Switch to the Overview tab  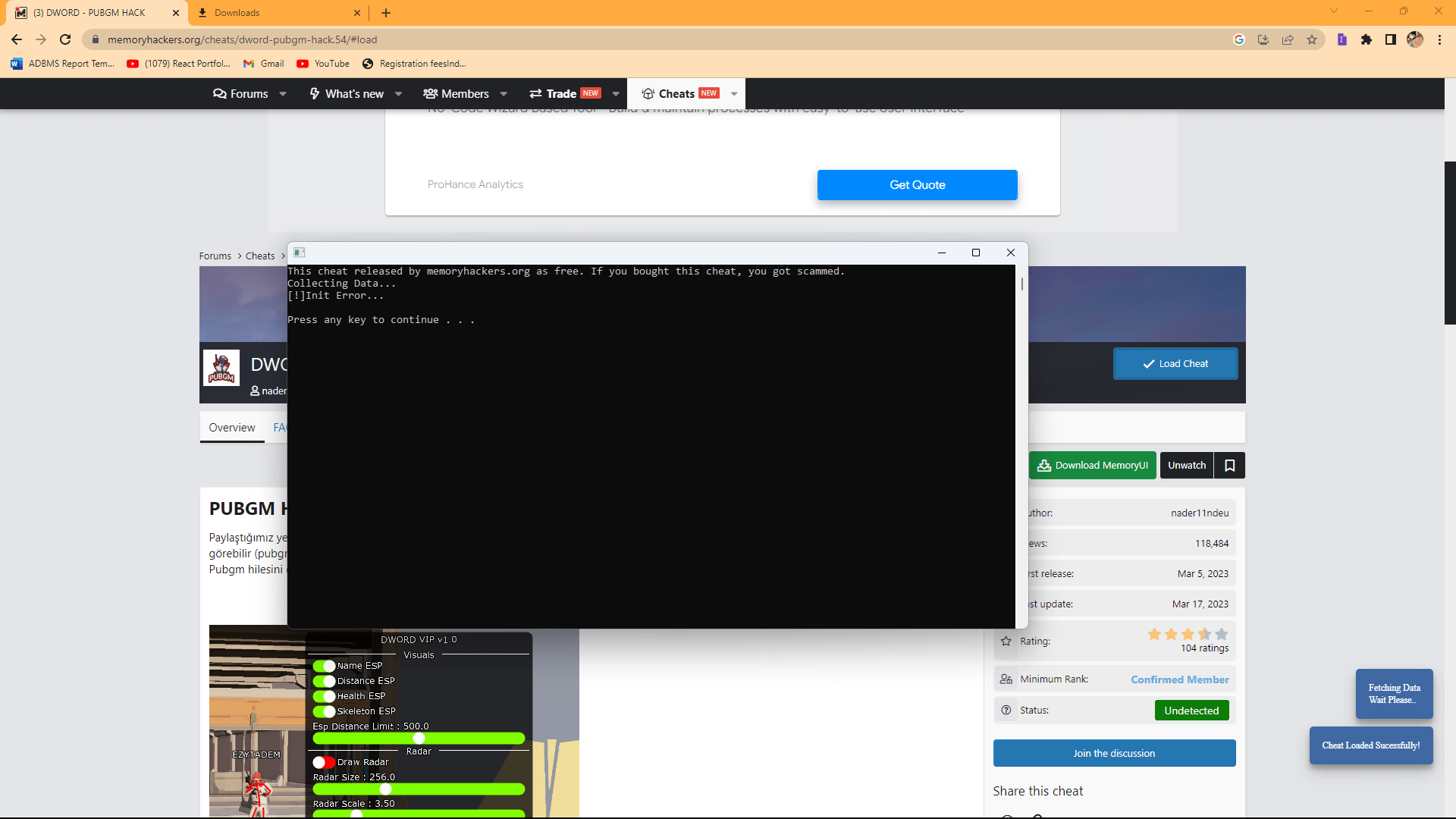[232, 428]
